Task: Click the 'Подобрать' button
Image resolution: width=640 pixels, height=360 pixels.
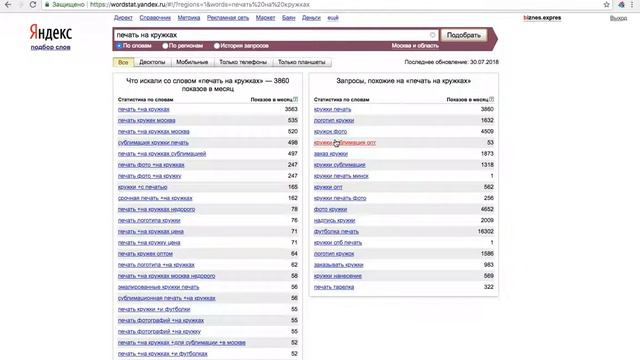Action: (464, 35)
